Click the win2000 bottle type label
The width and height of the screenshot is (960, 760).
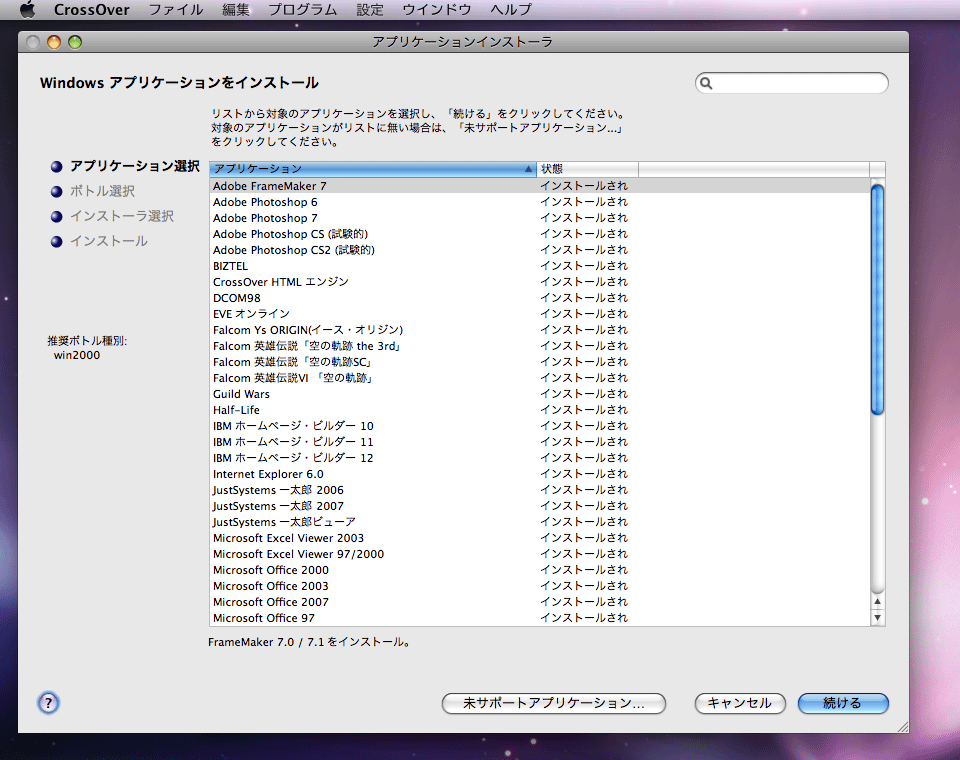point(77,355)
